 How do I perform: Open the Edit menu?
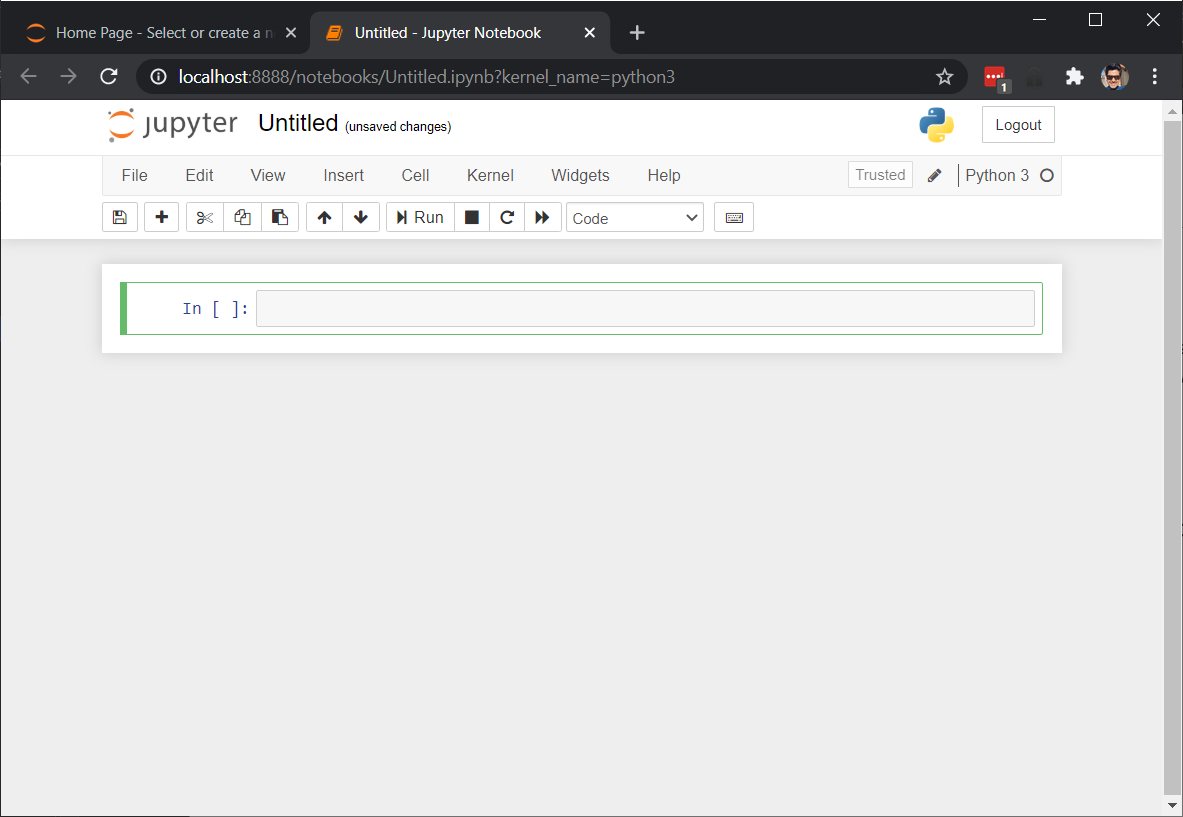click(x=199, y=175)
